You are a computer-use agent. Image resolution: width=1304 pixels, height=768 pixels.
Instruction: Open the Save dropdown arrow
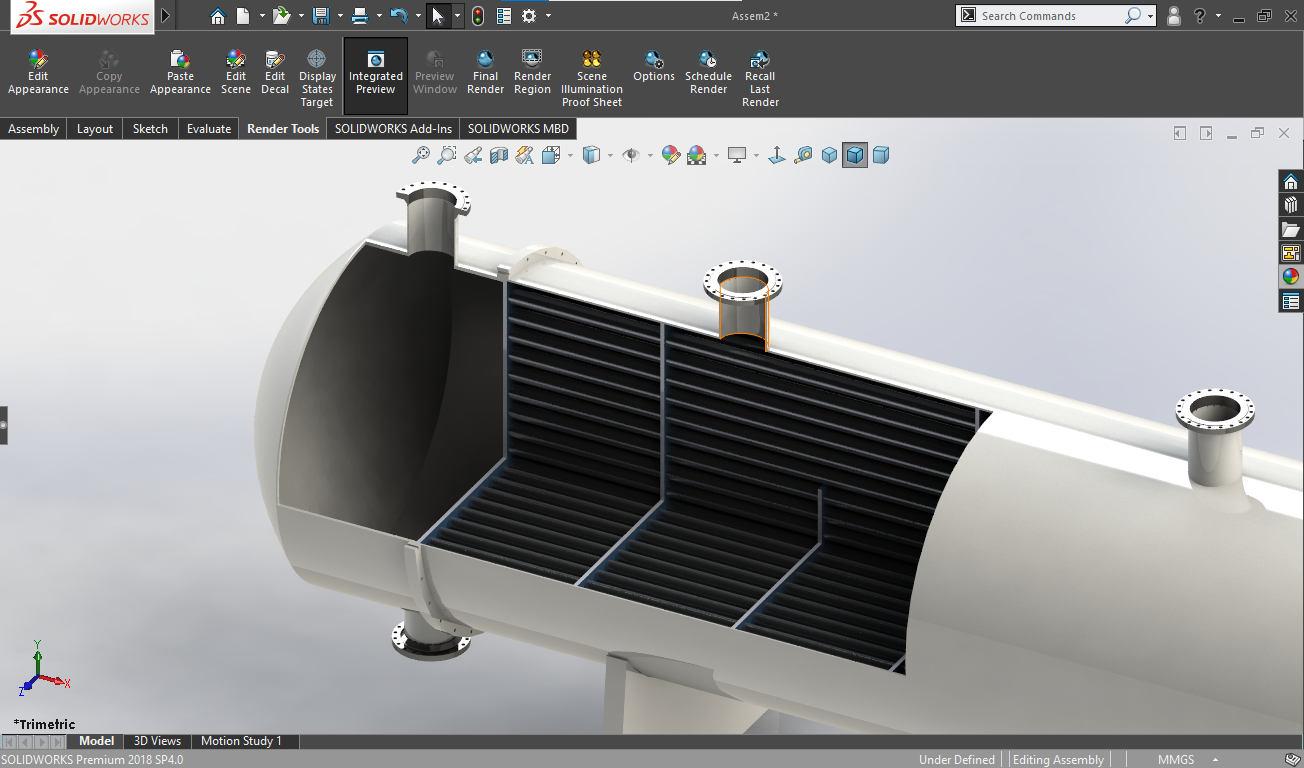click(340, 16)
